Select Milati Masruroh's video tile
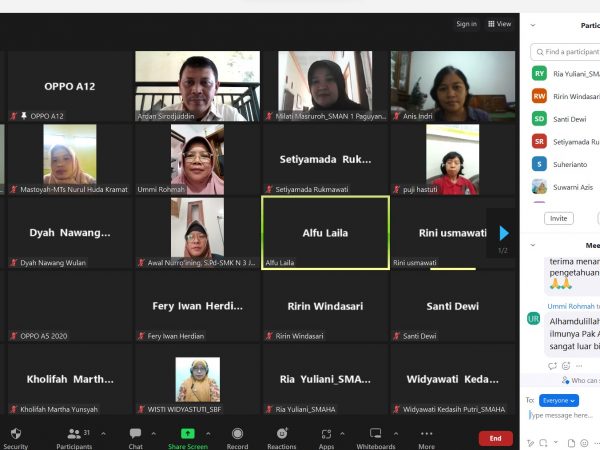The height and width of the screenshot is (450, 600). point(325,86)
